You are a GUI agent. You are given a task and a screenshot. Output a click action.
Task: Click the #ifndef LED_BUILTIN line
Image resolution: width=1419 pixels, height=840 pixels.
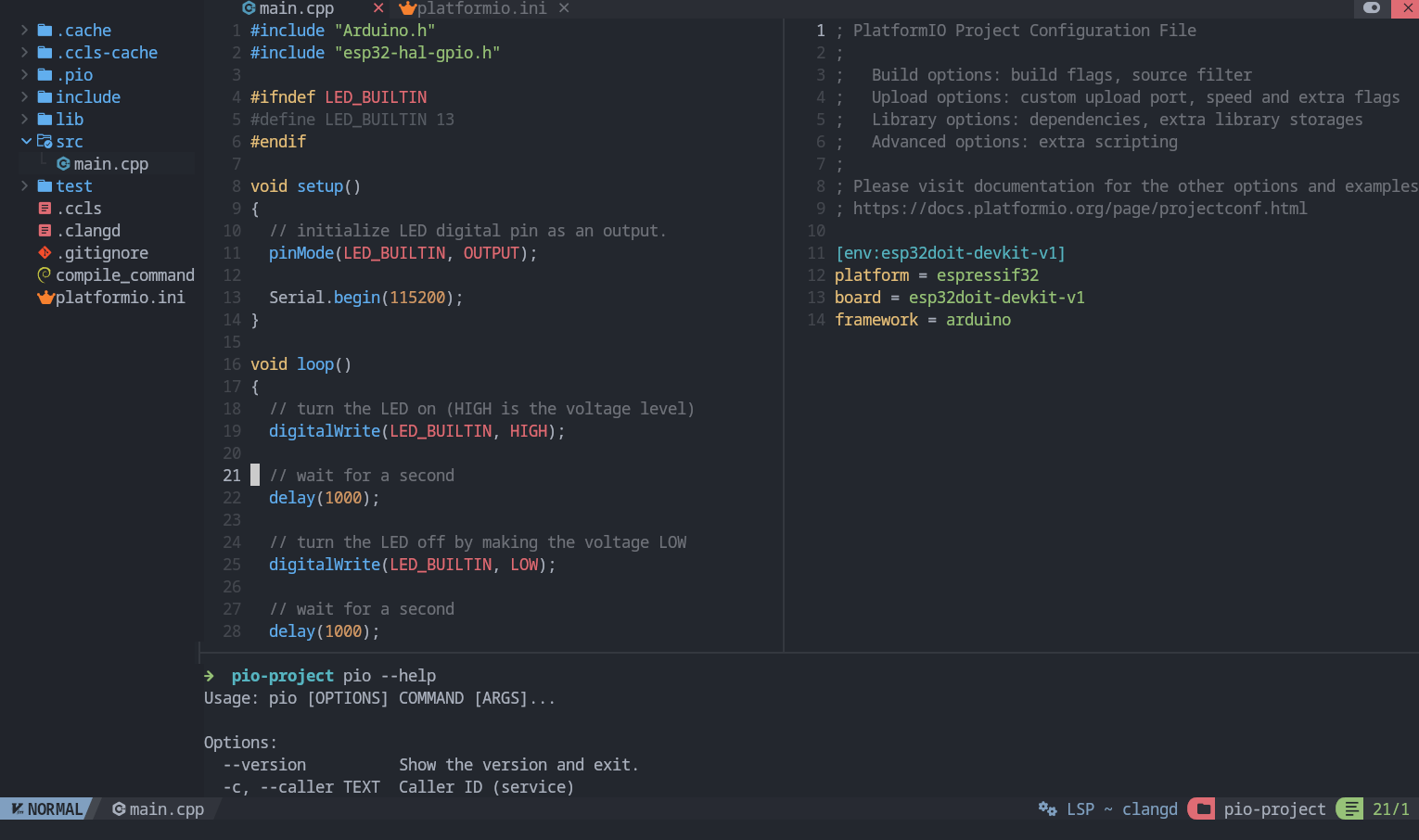(x=339, y=97)
